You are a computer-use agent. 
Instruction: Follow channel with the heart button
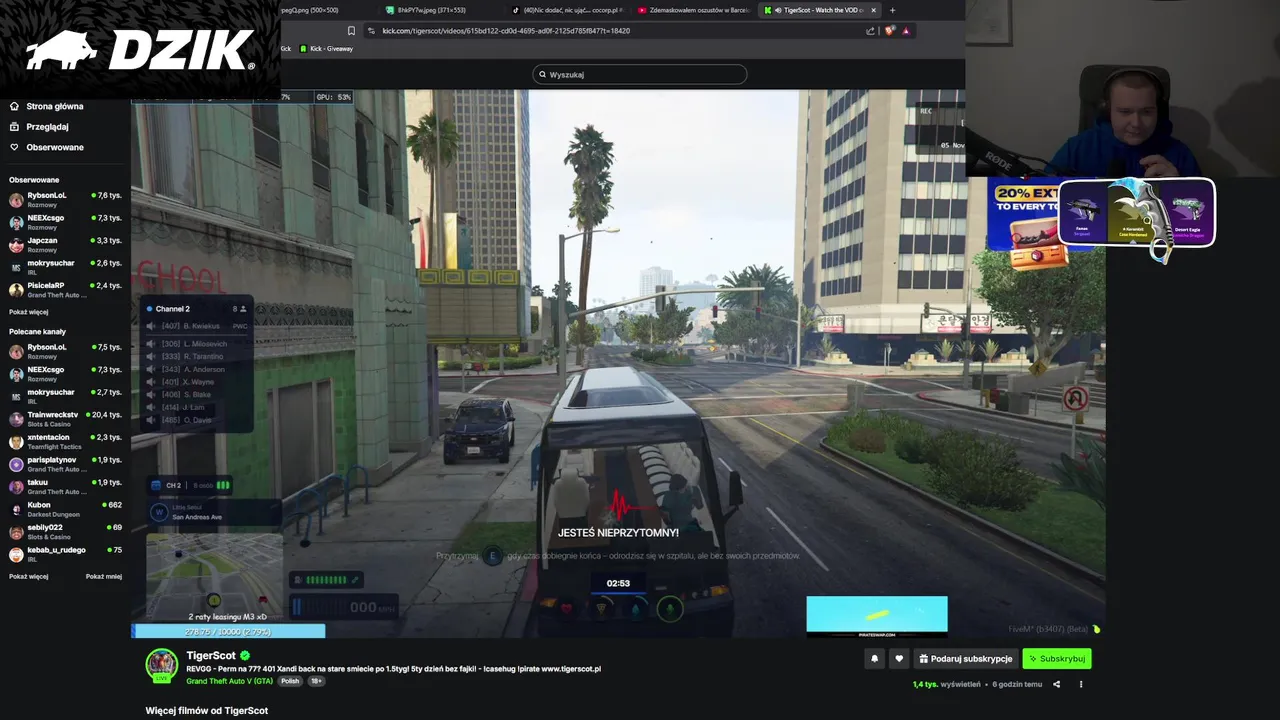[899, 659]
